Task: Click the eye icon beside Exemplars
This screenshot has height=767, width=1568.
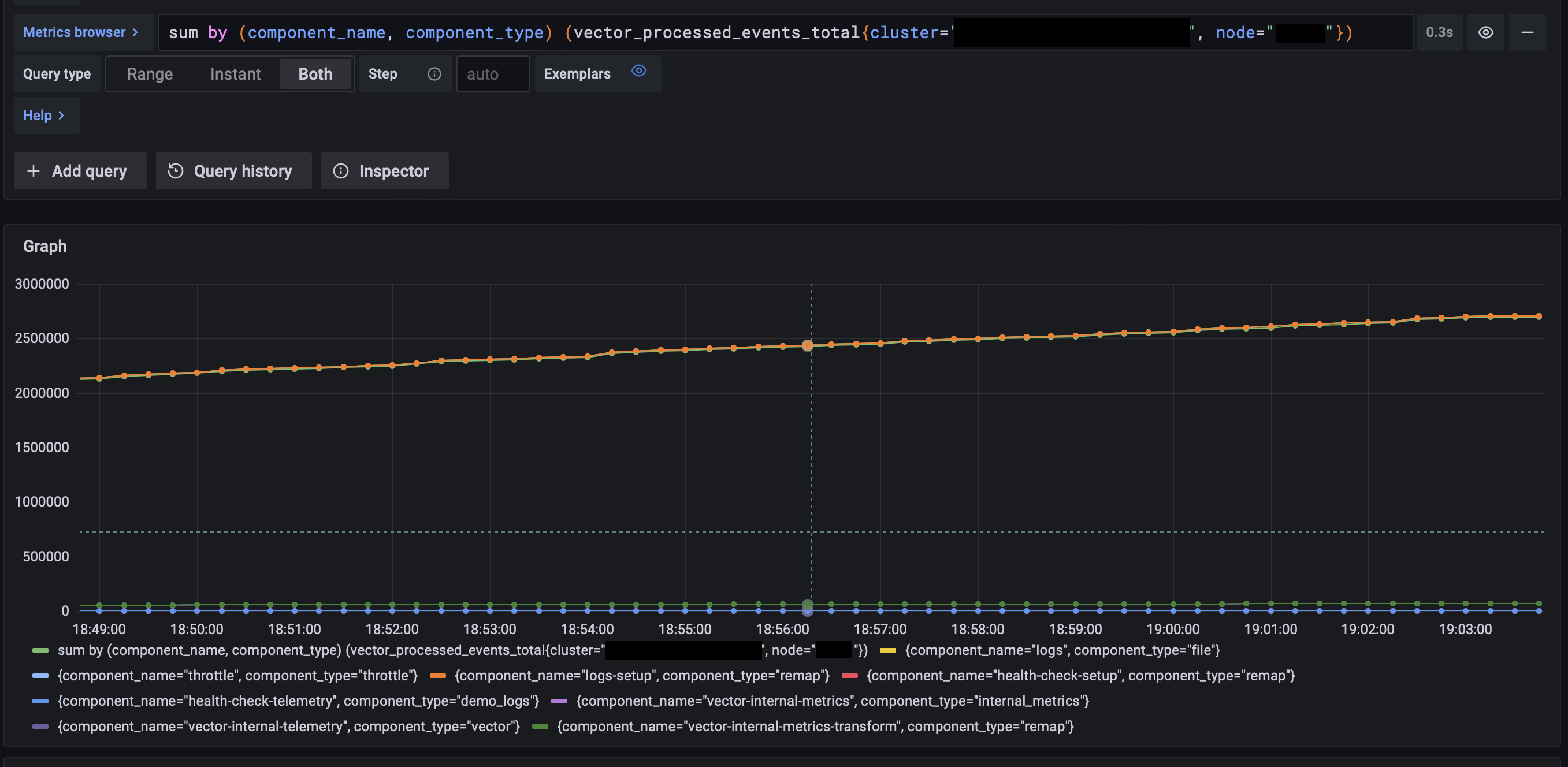Action: (638, 71)
